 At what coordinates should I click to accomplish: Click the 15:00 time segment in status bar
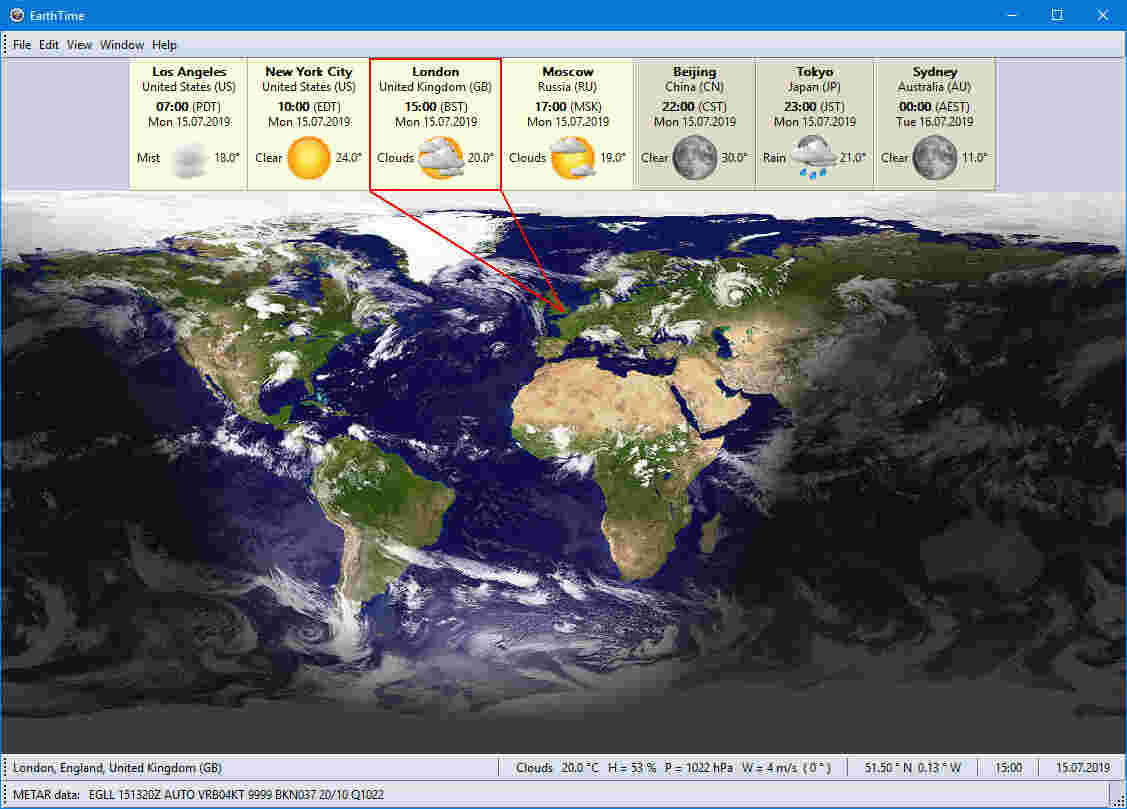click(1008, 767)
